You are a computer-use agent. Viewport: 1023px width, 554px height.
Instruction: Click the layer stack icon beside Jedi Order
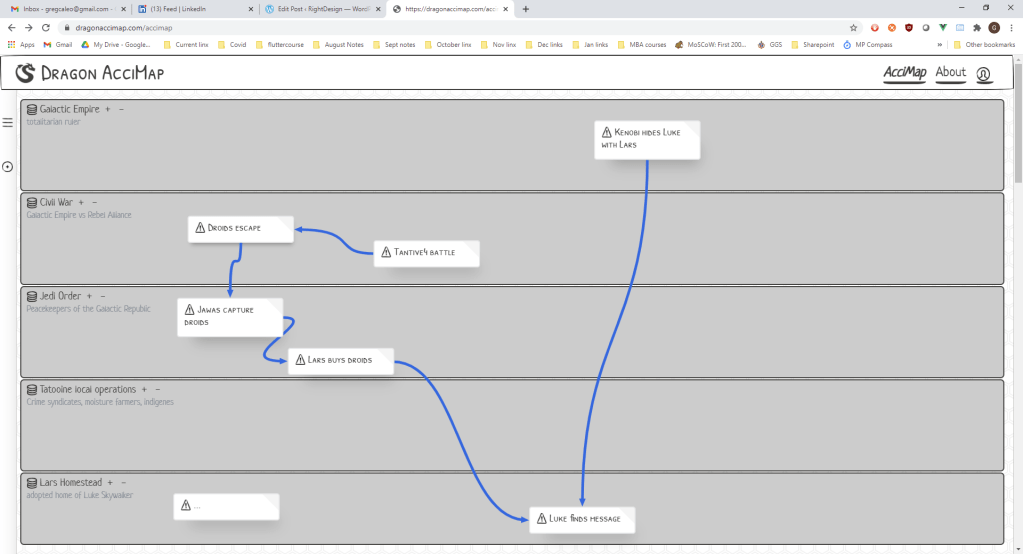click(32, 296)
